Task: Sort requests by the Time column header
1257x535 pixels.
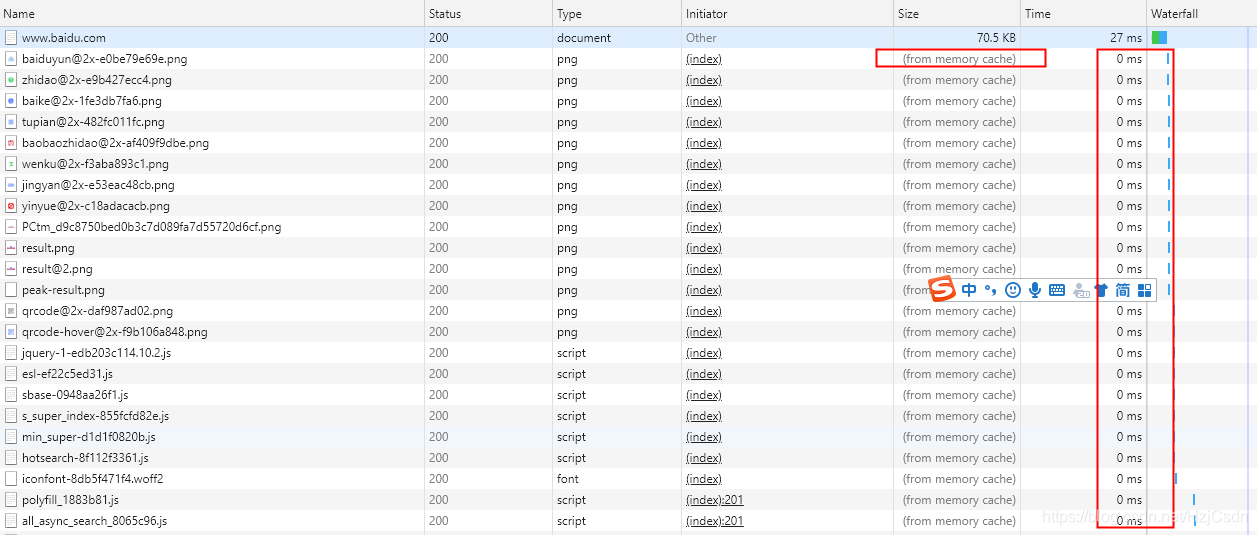Action: point(1083,14)
